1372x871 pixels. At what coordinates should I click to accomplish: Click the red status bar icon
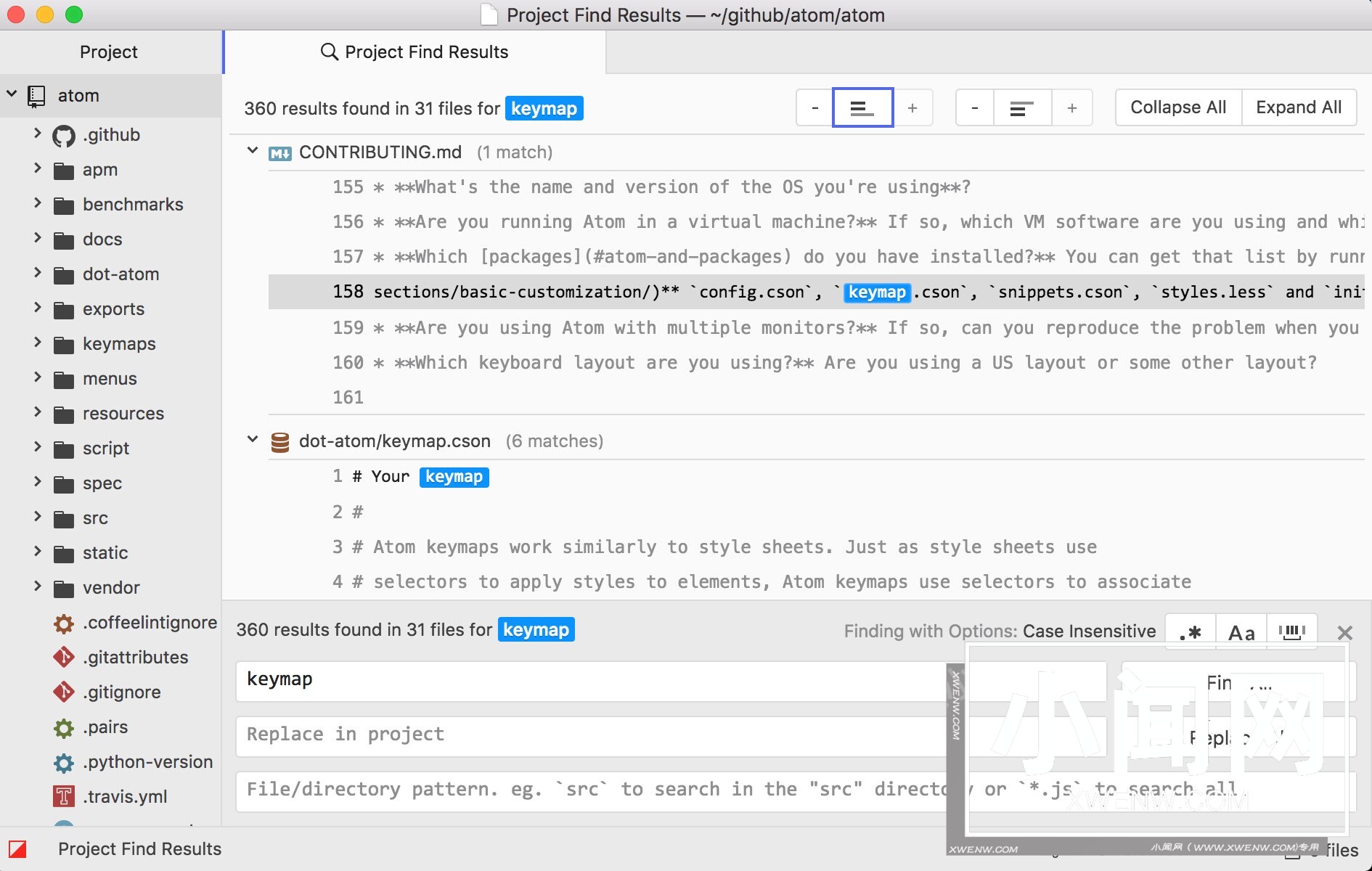(17, 848)
